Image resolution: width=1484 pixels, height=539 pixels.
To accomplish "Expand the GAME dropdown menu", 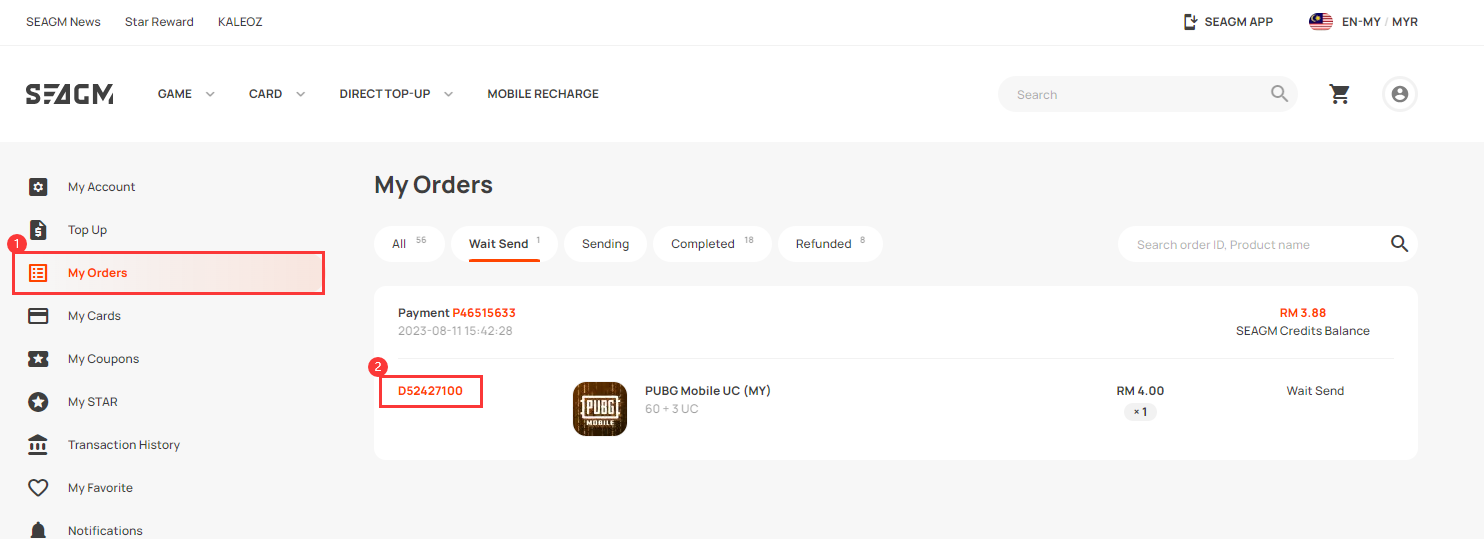I will coord(186,94).
